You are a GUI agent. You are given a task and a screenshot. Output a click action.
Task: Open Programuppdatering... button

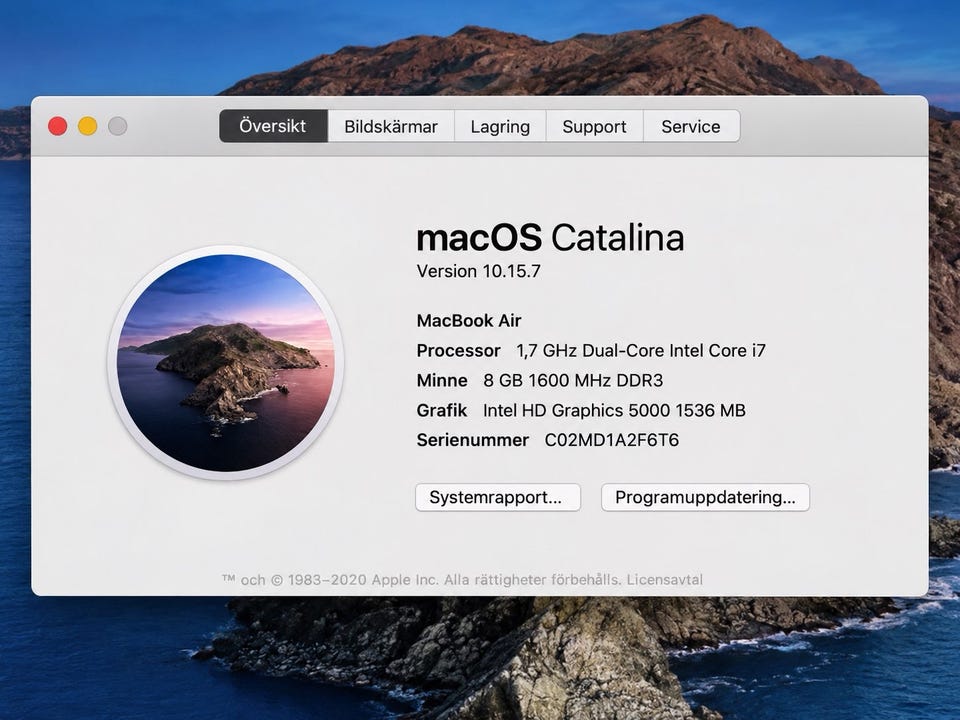[705, 497]
